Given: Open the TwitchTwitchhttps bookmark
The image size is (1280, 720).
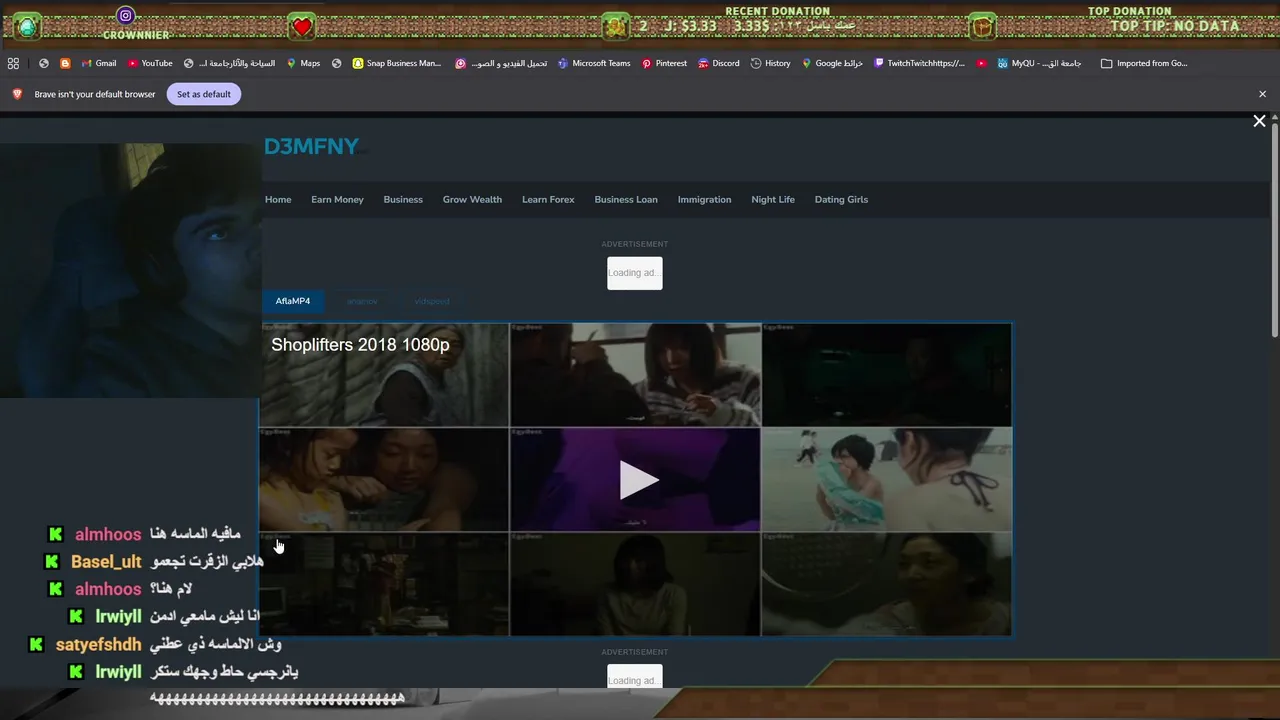Looking at the screenshot, I should (x=919, y=63).
